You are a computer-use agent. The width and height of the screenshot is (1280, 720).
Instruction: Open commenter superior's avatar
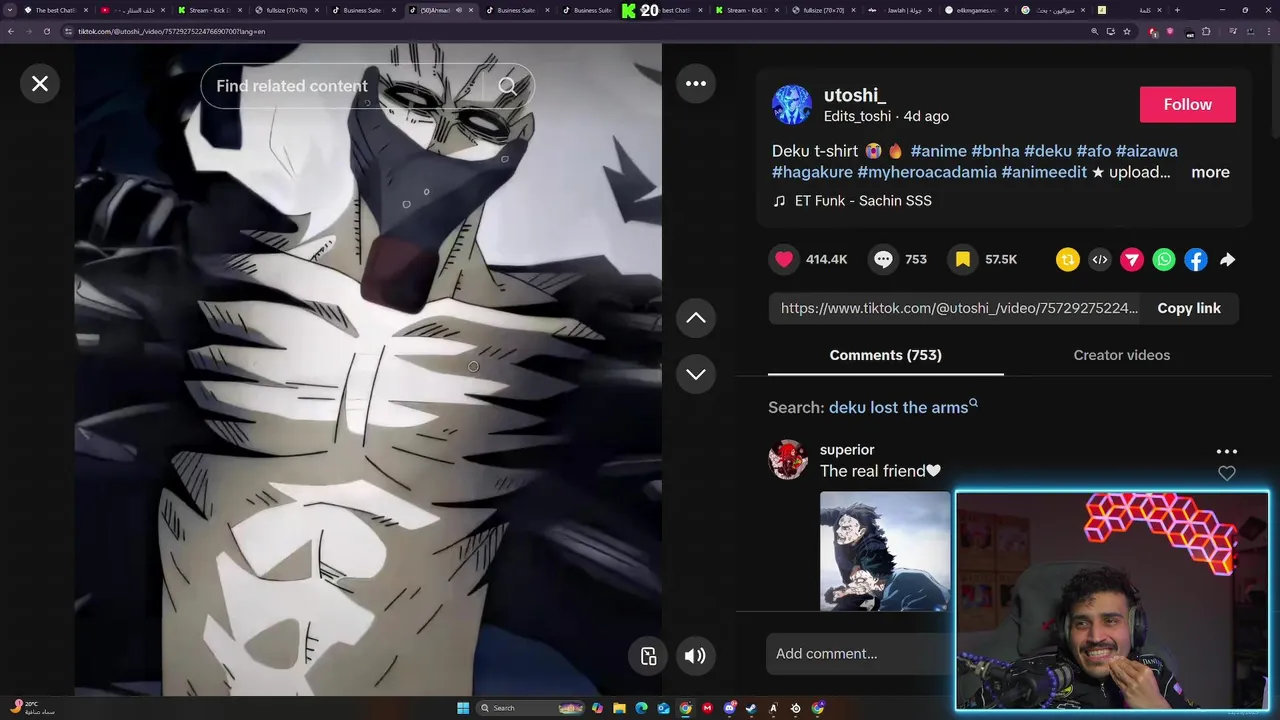[x=788, y=460]
